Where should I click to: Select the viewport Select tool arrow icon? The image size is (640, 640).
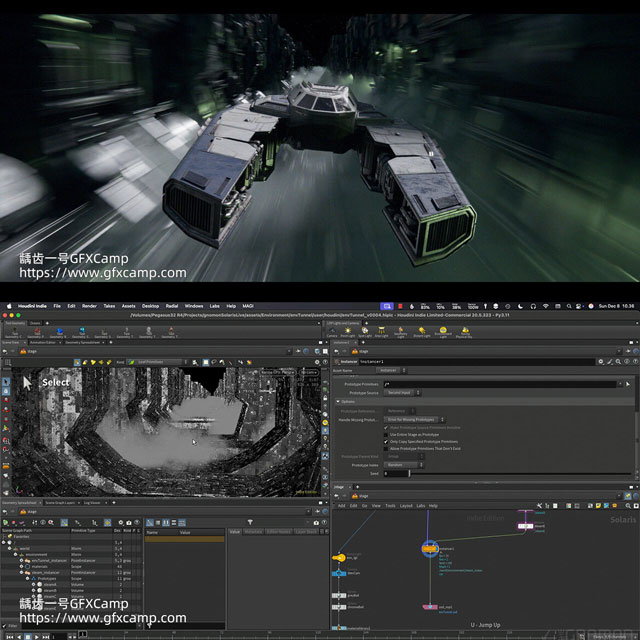point(6,382)
